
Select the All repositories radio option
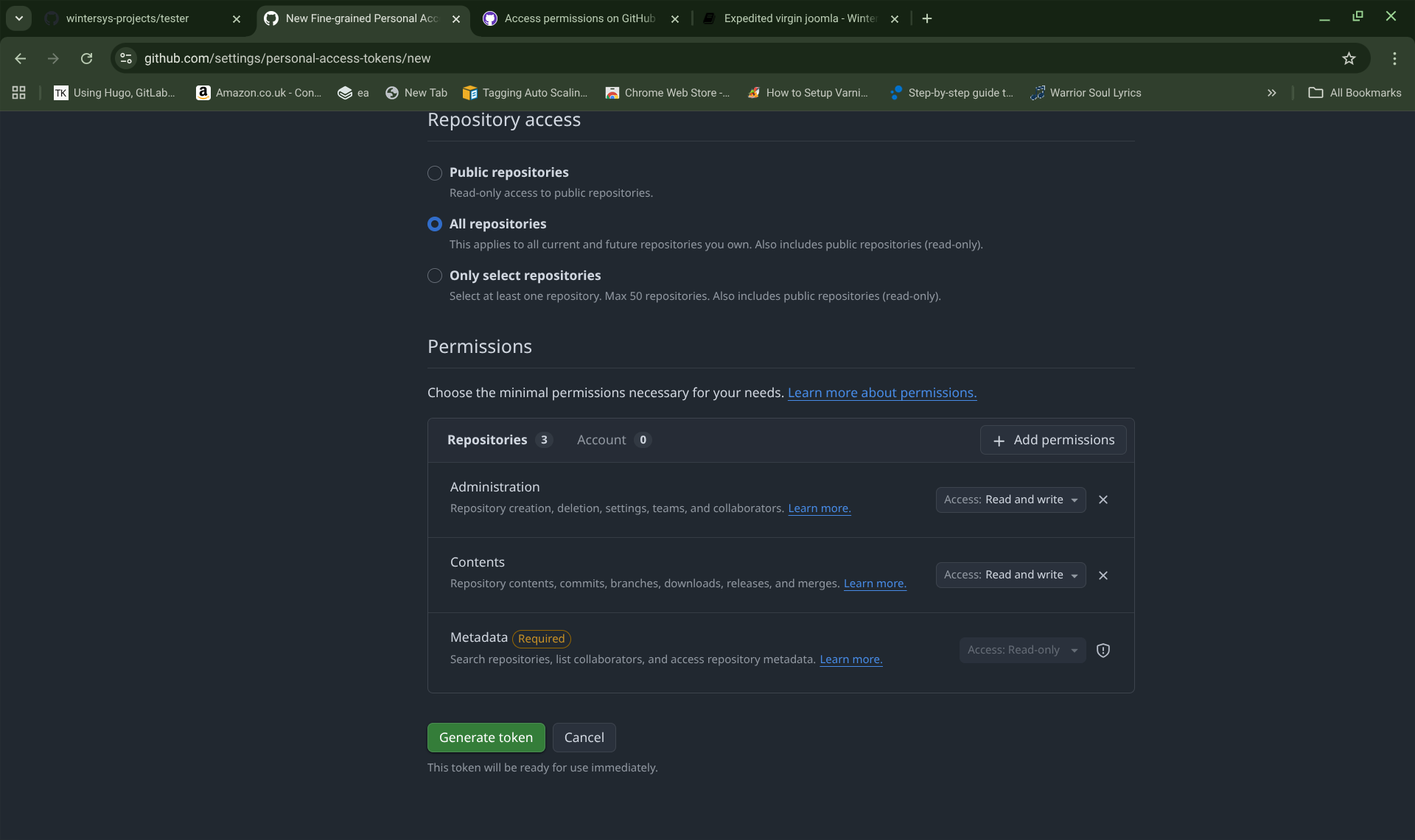435,224
